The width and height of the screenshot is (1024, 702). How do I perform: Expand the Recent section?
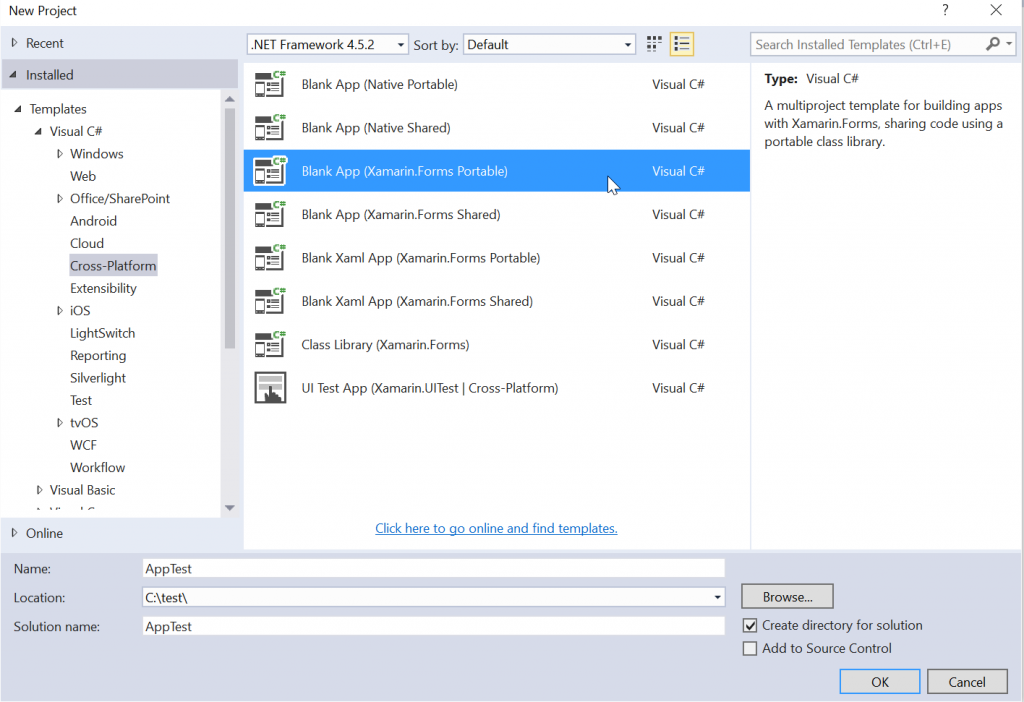pos(14,42)
